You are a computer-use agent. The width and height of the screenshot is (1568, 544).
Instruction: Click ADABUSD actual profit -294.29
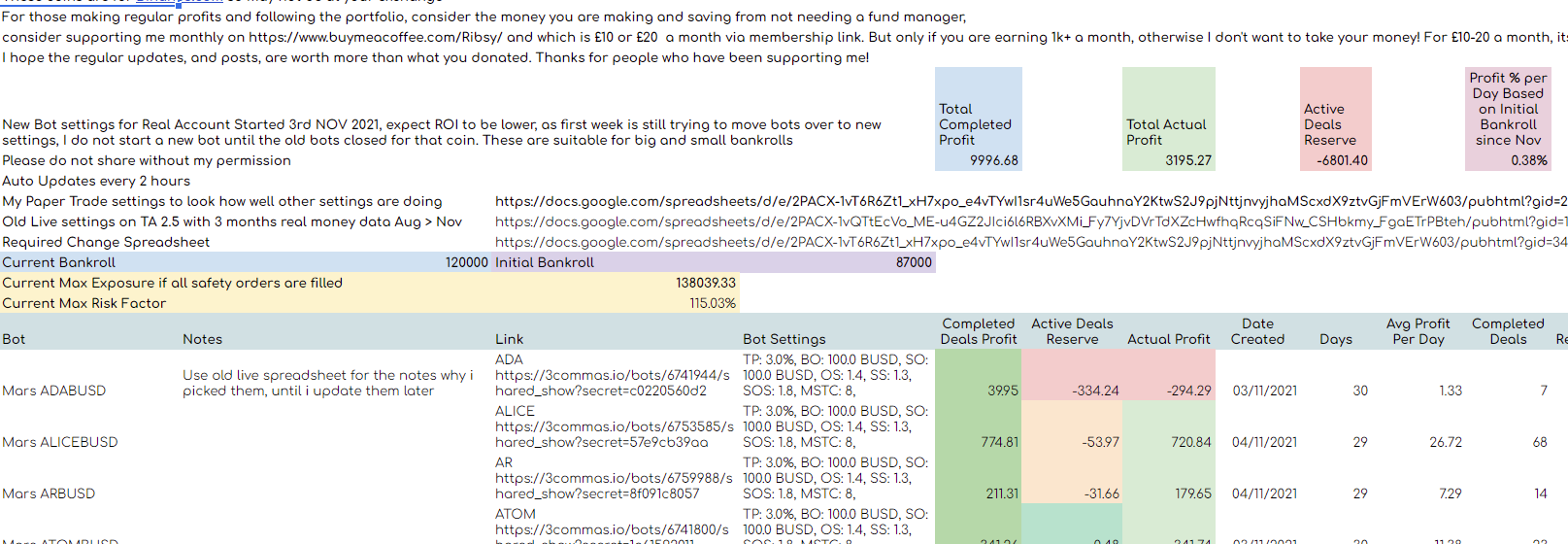pos(1188,391)
